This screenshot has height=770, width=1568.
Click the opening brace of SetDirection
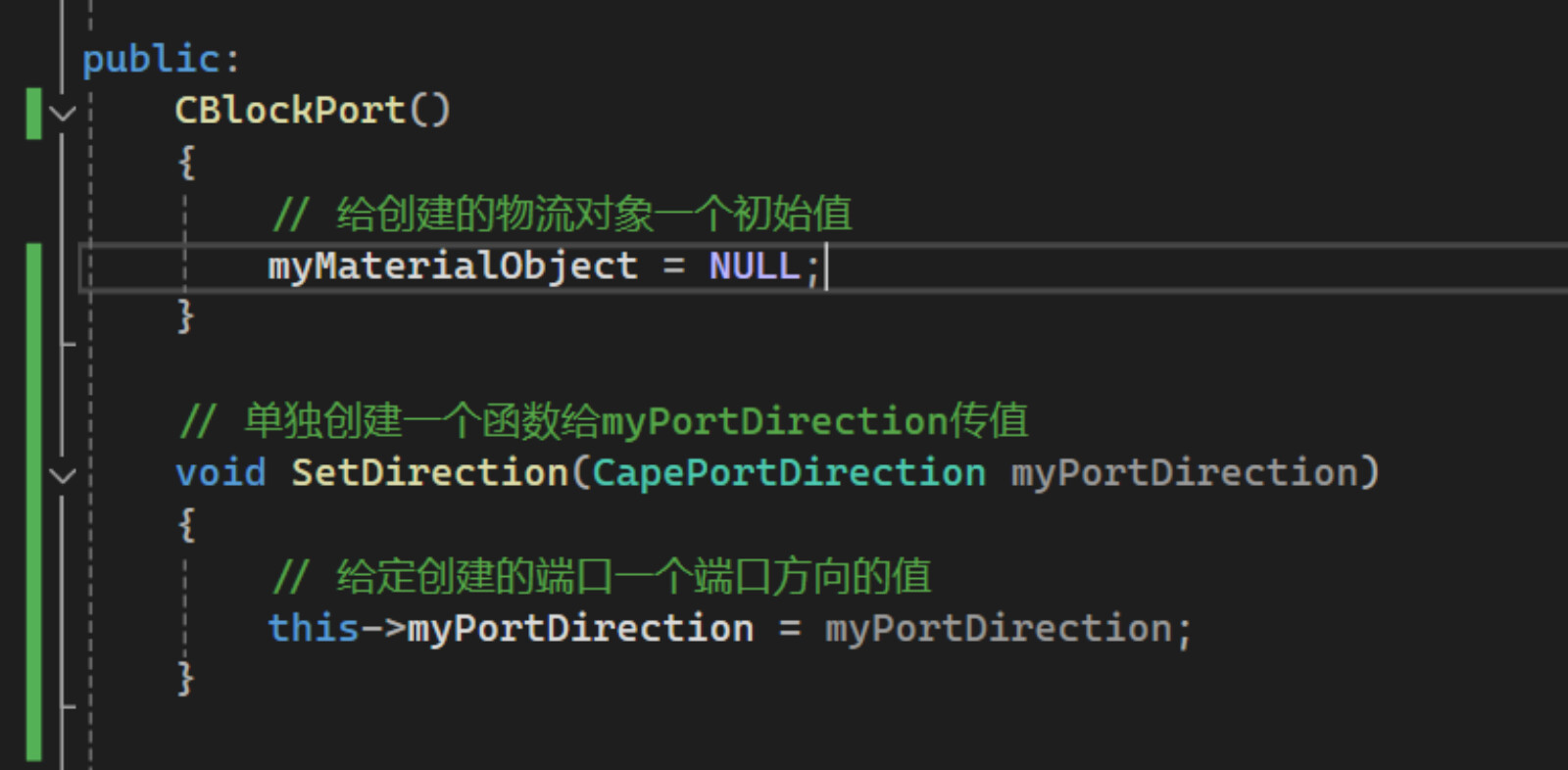tap(186, 525)
